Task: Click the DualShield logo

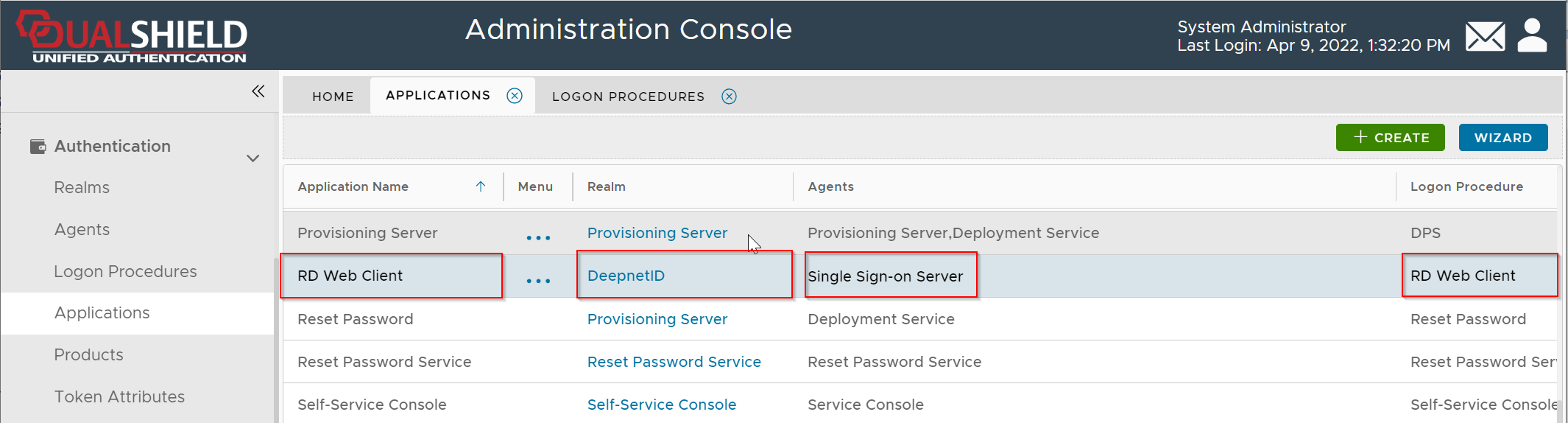Action: [x=133, y=37]
